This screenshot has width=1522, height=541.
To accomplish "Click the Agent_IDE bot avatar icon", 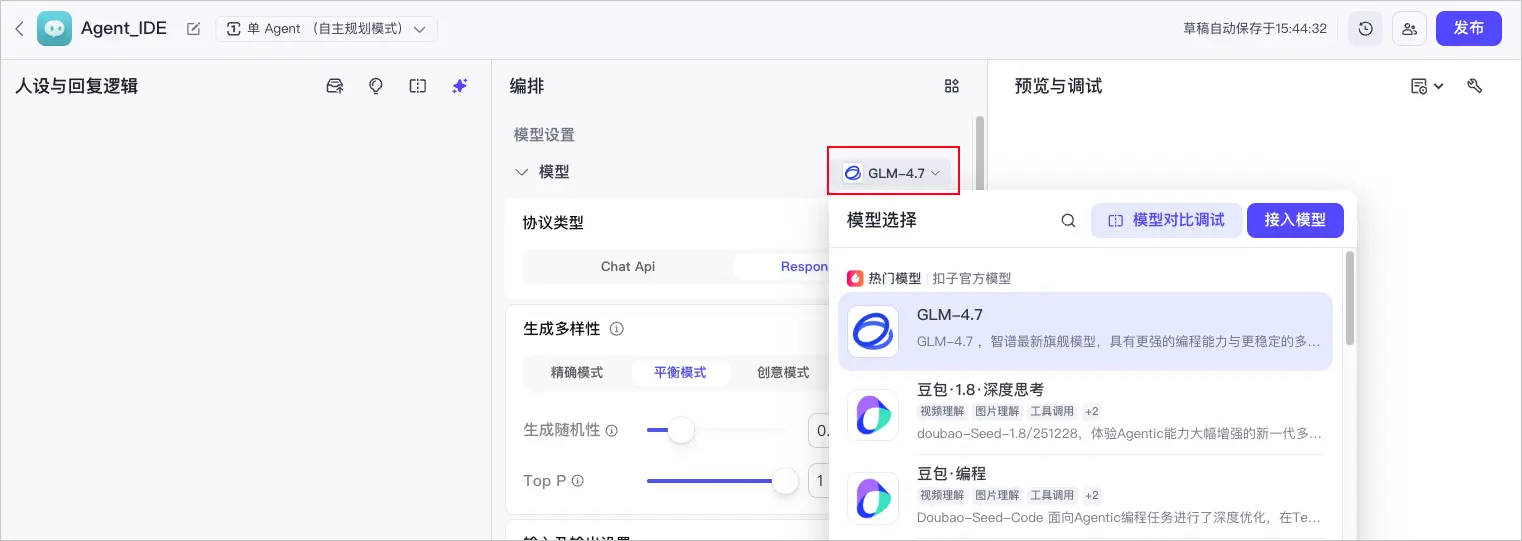I will 54,29.
